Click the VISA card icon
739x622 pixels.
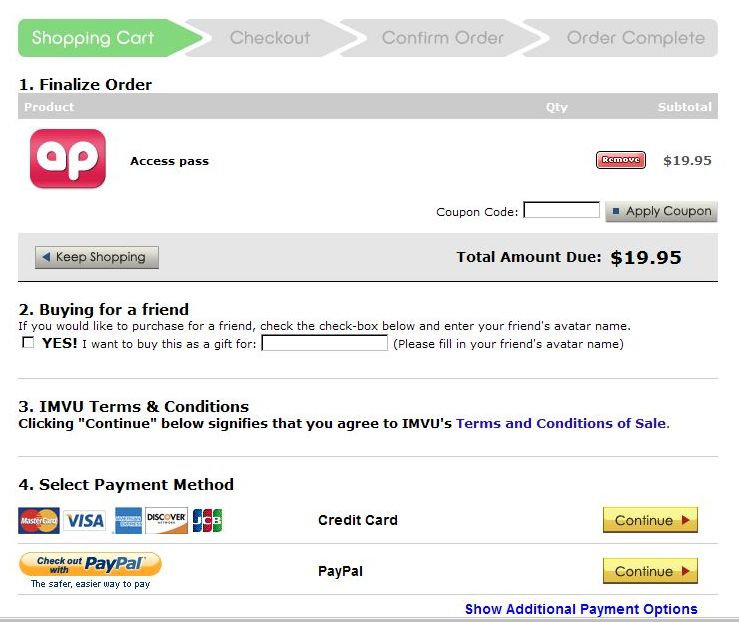[x=84, y=520]
